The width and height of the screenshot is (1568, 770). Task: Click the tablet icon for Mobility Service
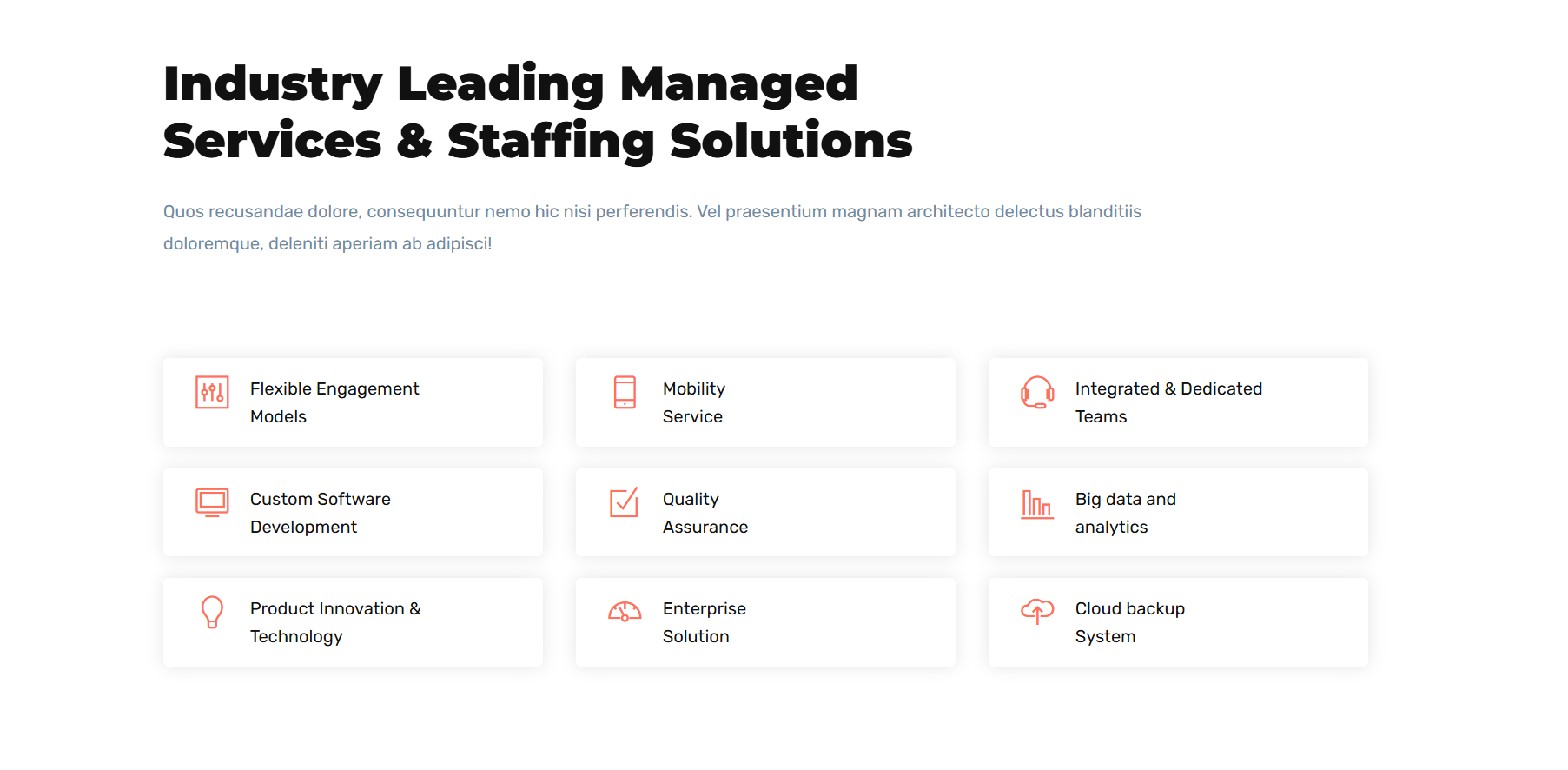pyautogui.click(x=625, y=393)
